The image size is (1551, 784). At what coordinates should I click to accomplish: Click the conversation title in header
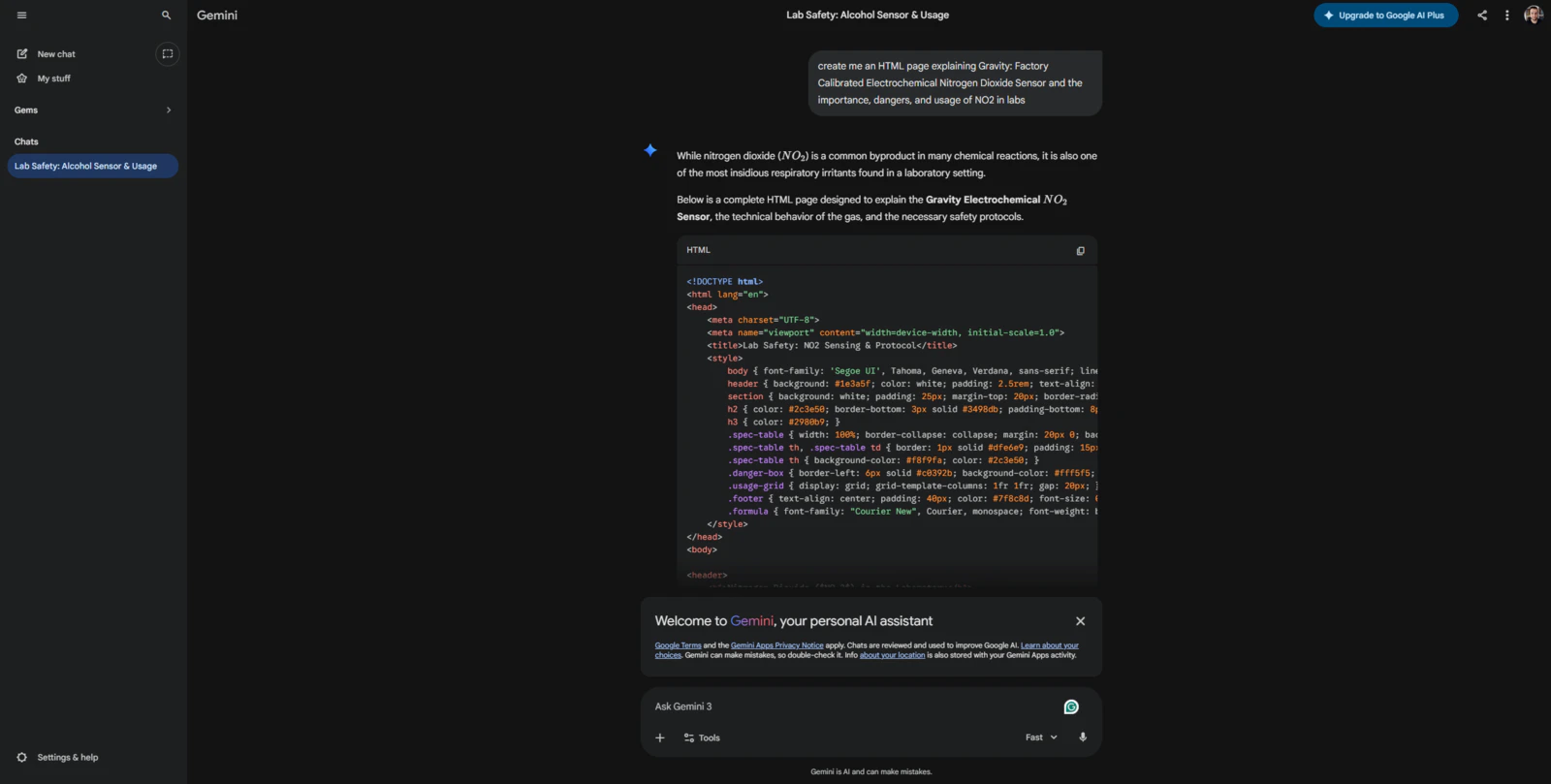[x=868, y=16]
